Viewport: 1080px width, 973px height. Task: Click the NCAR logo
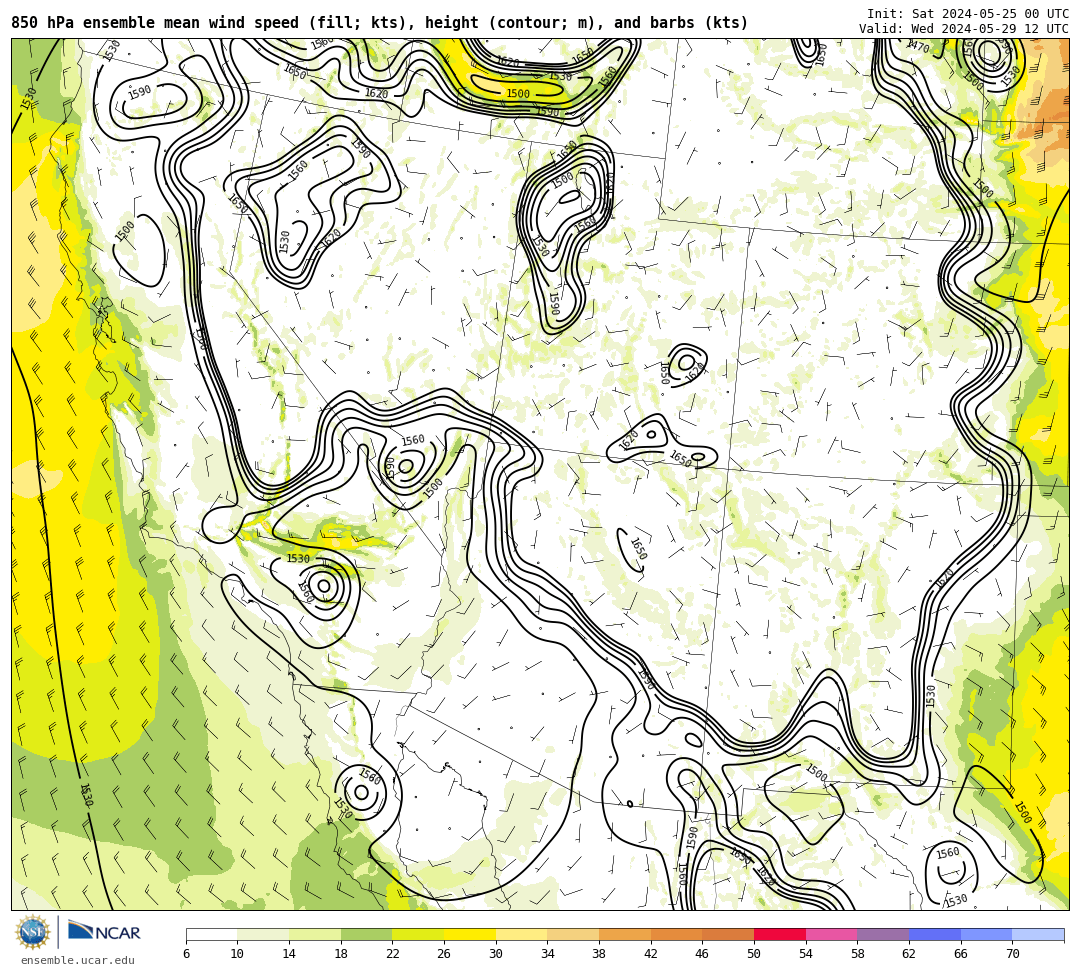click(104, 932)
